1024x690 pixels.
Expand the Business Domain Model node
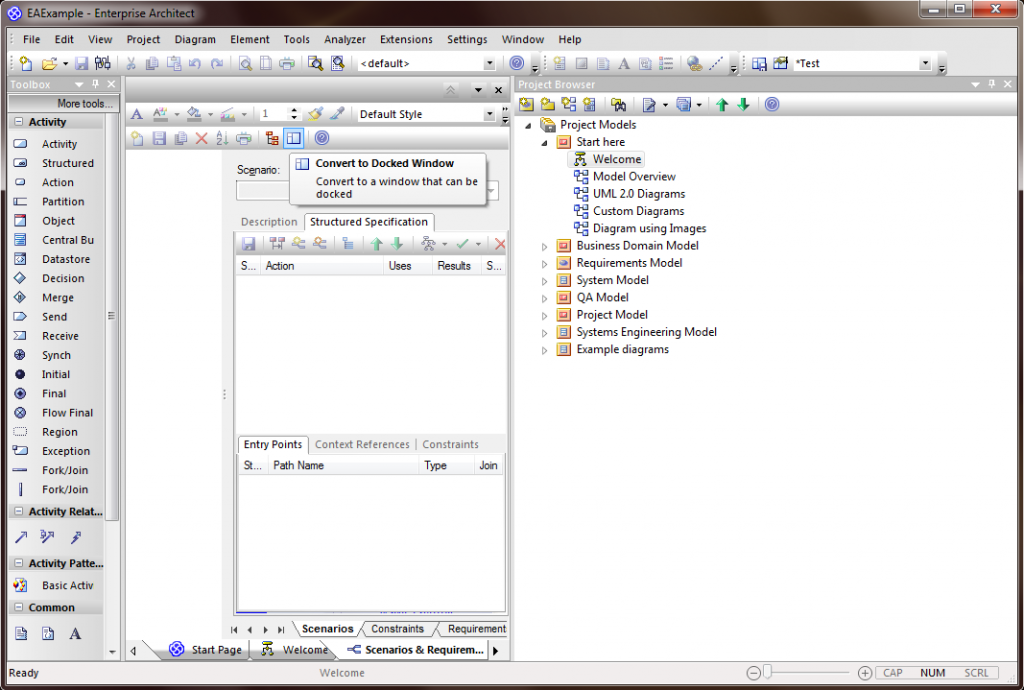(x=545, y=247)
